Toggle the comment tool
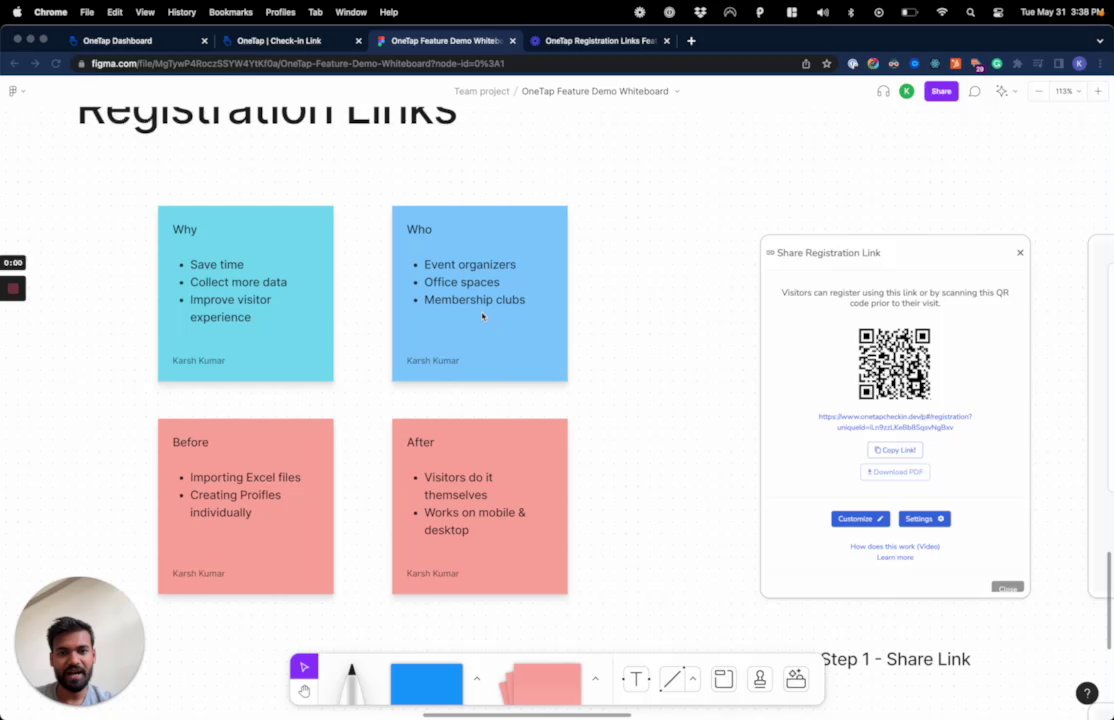 point(974,91)
